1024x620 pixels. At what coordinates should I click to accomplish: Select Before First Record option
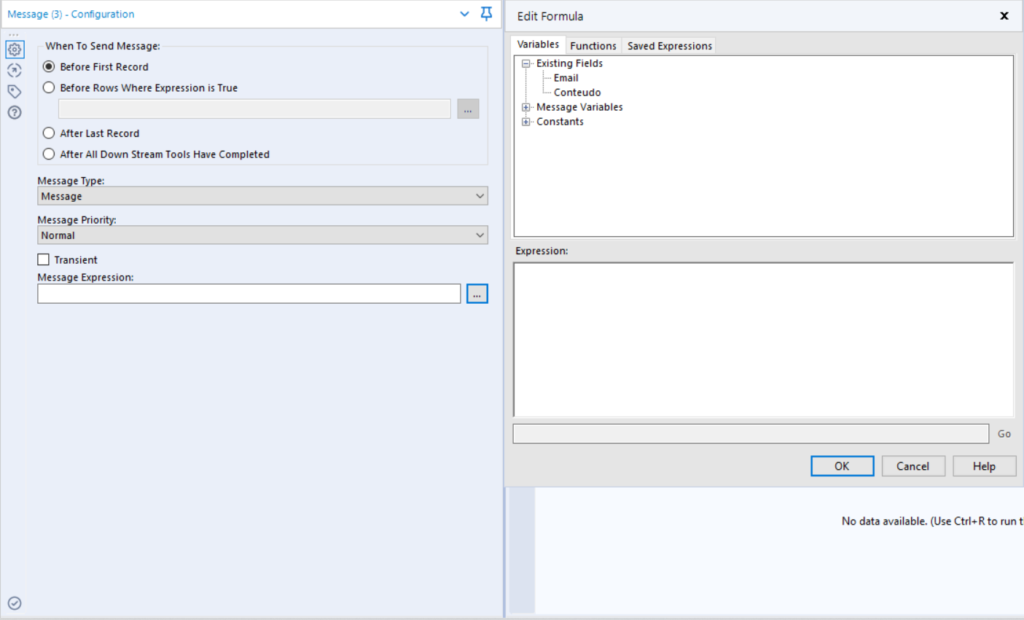point(49,67)
